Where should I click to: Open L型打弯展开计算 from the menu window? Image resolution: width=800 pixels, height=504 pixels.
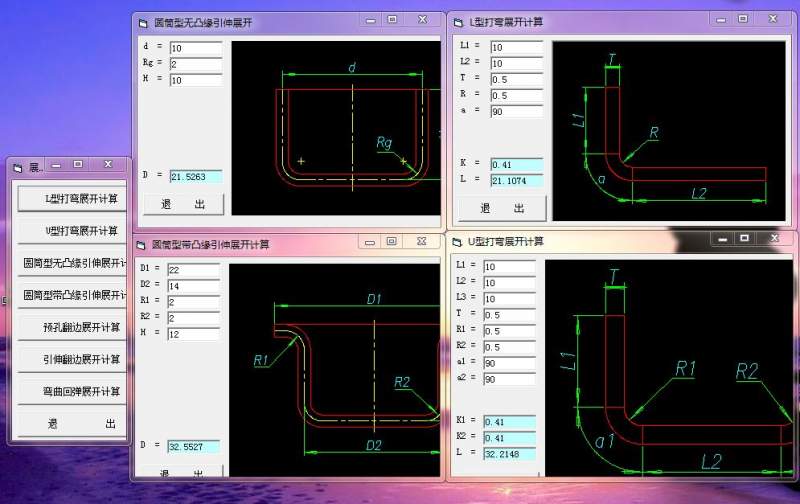tap(72, 198)
